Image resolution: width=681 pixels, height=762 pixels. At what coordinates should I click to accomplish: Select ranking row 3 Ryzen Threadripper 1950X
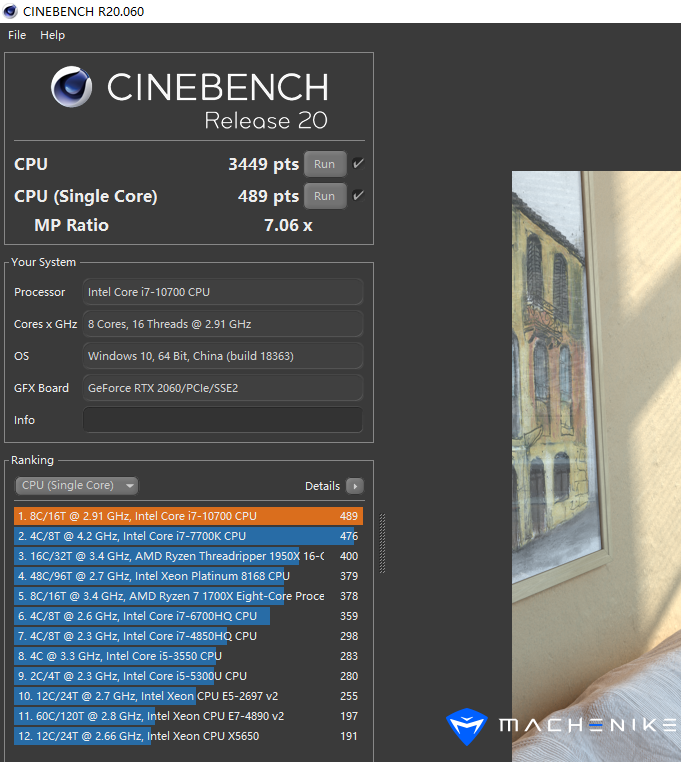pyautogui.click(x=189, y=556)
